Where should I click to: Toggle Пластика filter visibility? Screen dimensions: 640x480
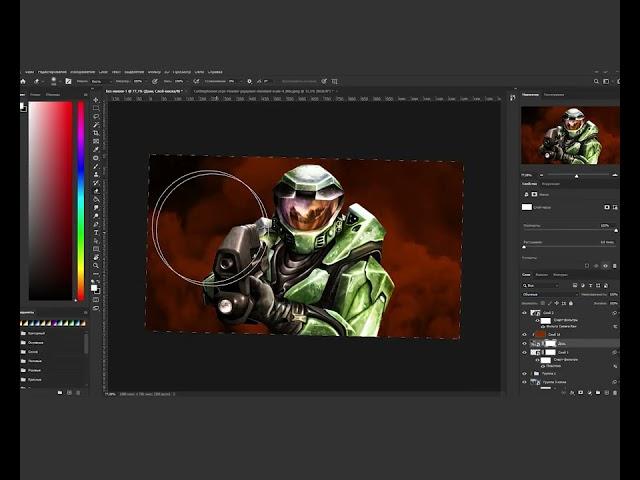pos(543,366)
